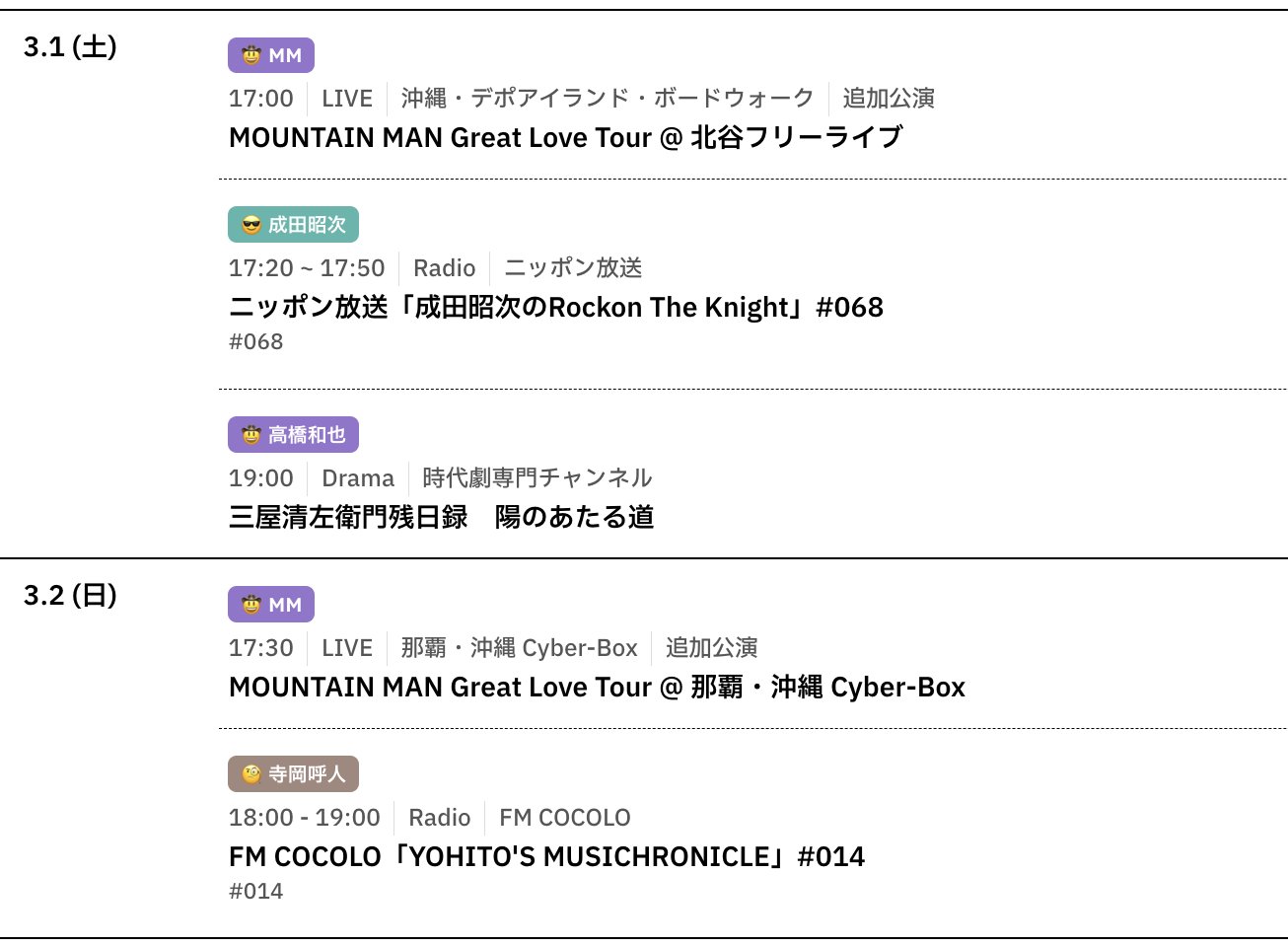
Task: Open YOHITO'S MUSICHRONICLE #014 radio entry
Action: tap(546, 856)
